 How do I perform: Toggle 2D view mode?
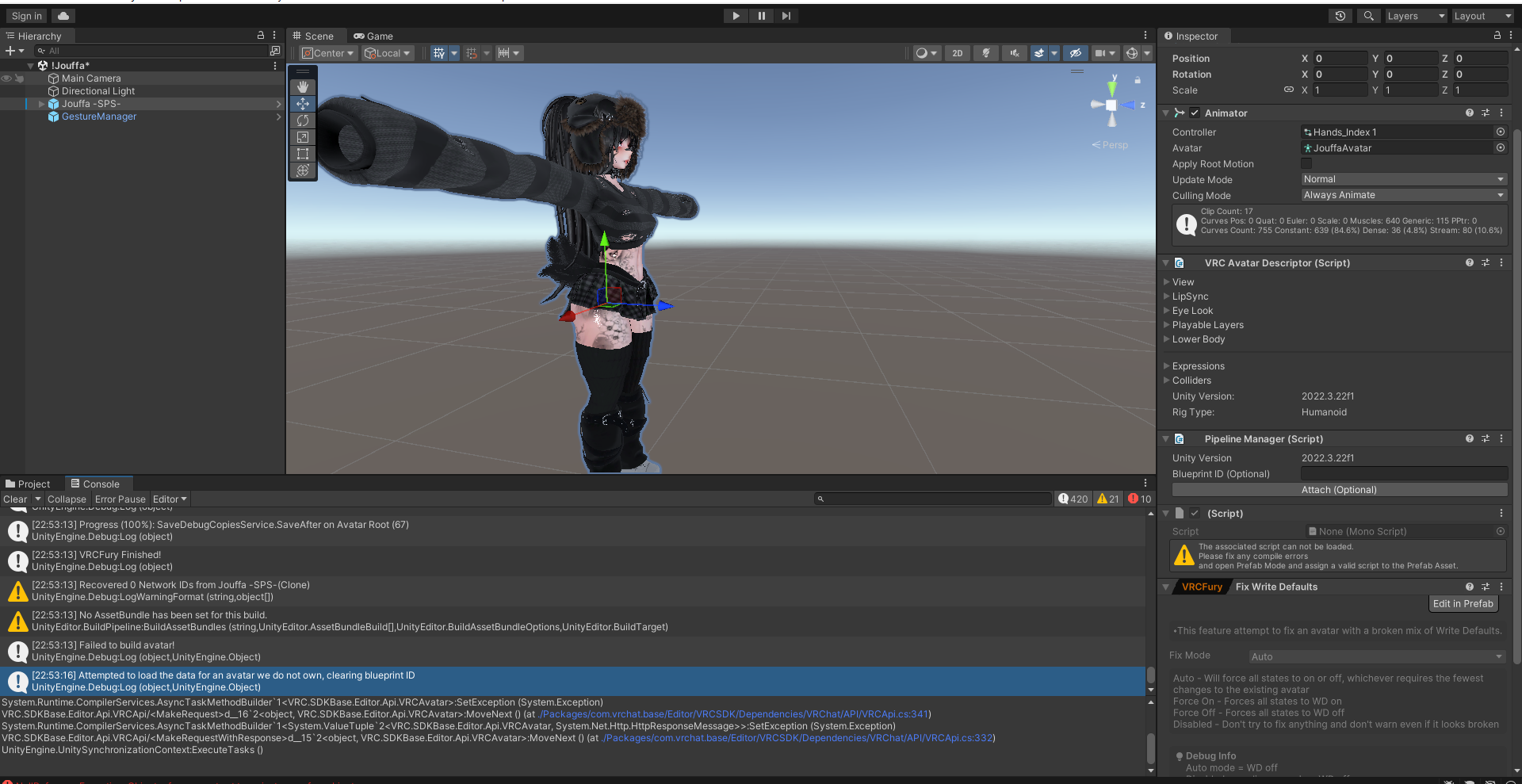click(958, 53)
